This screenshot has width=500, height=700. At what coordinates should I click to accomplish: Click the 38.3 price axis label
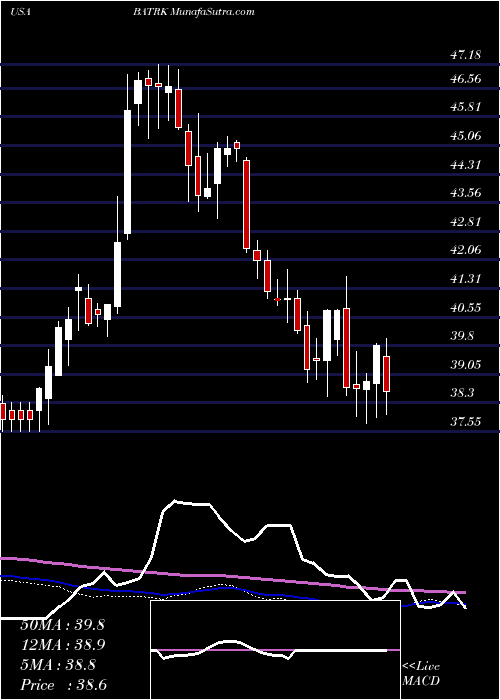coord(462,393)
